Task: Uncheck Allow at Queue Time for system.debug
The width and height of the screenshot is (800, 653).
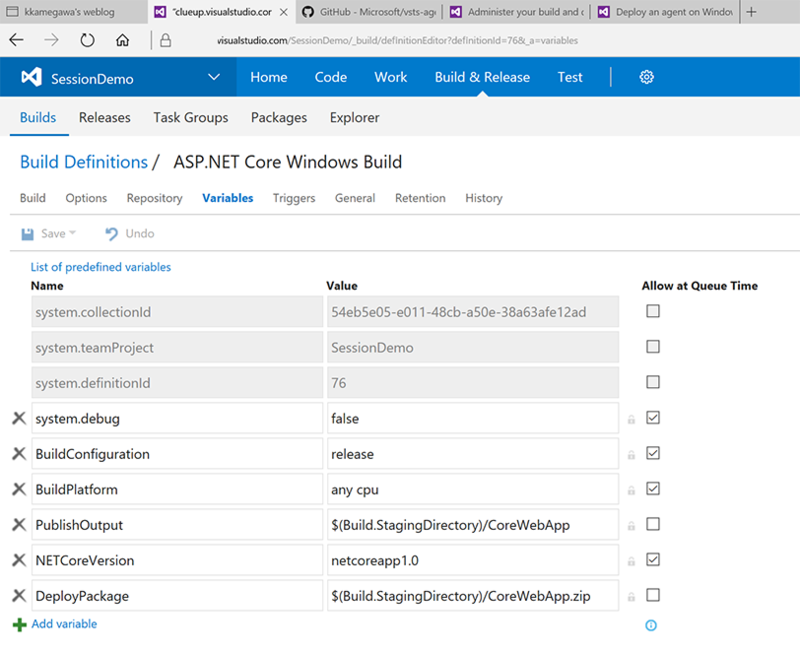Action: (653, 417)
